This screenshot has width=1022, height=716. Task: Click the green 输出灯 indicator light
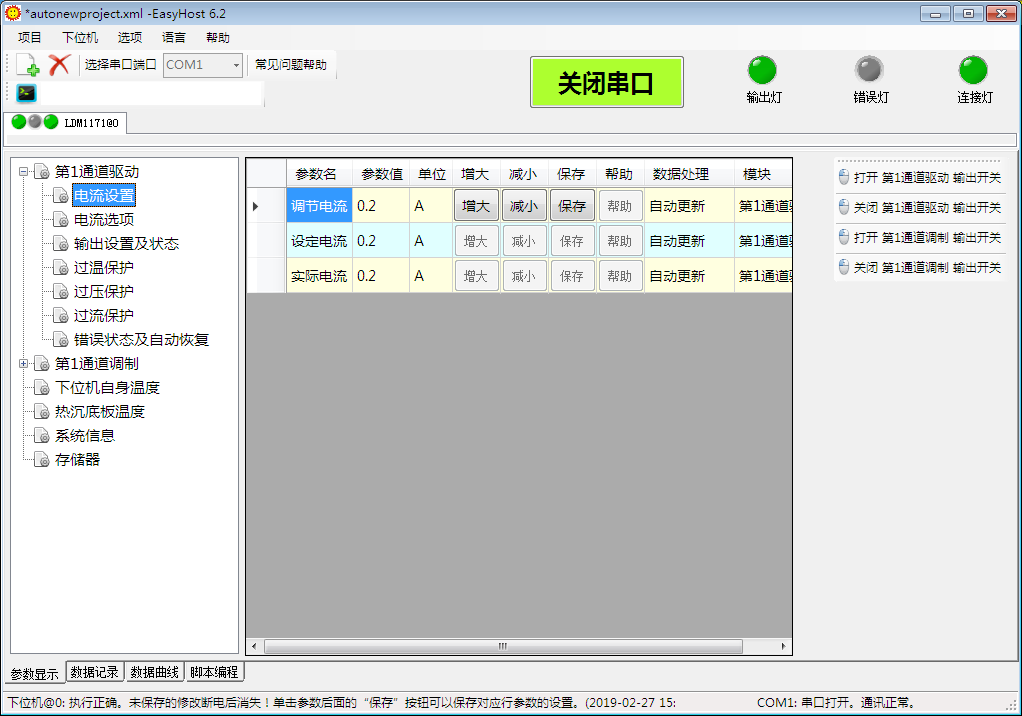point(762,70)
